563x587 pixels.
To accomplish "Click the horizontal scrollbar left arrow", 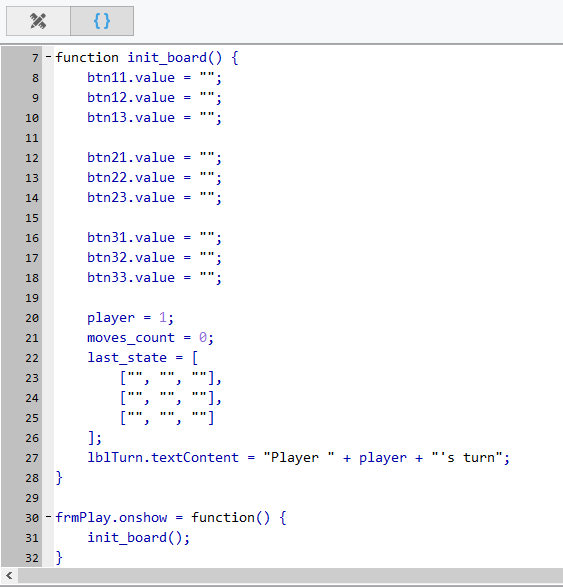I will pyautogui.click(x=9, y=575).
